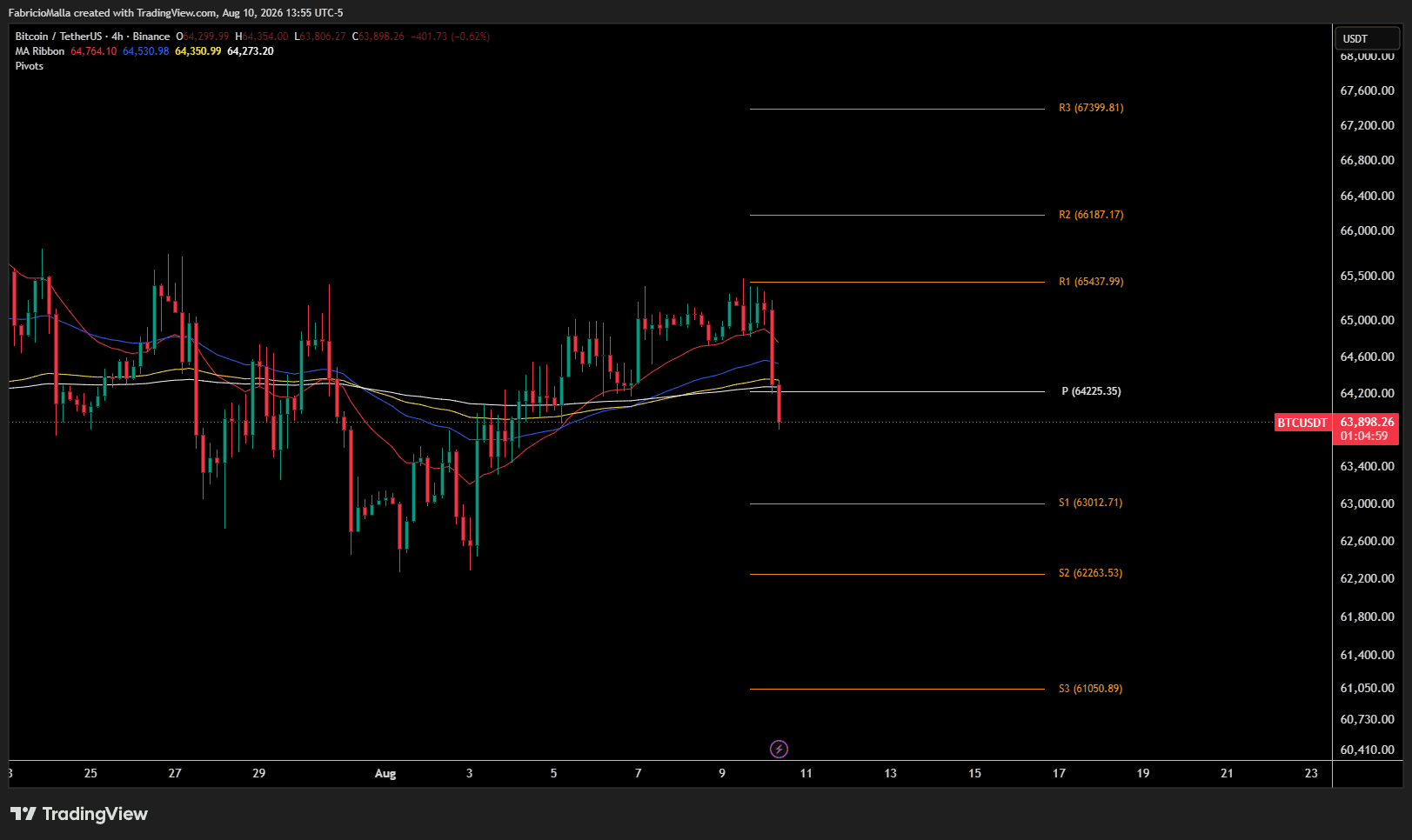The width and height of the screenshot is (1412, 840).
Task: Click the 63,400.00 price axis label
Action: (1367, 466)
